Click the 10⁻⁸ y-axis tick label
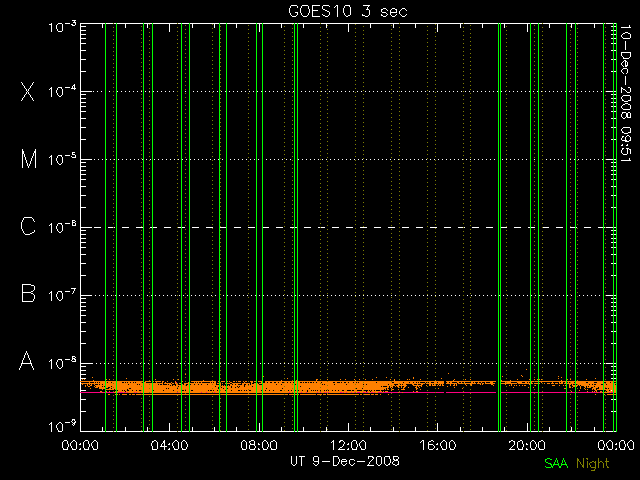The image size is (640, 480). tap(62, 363)
